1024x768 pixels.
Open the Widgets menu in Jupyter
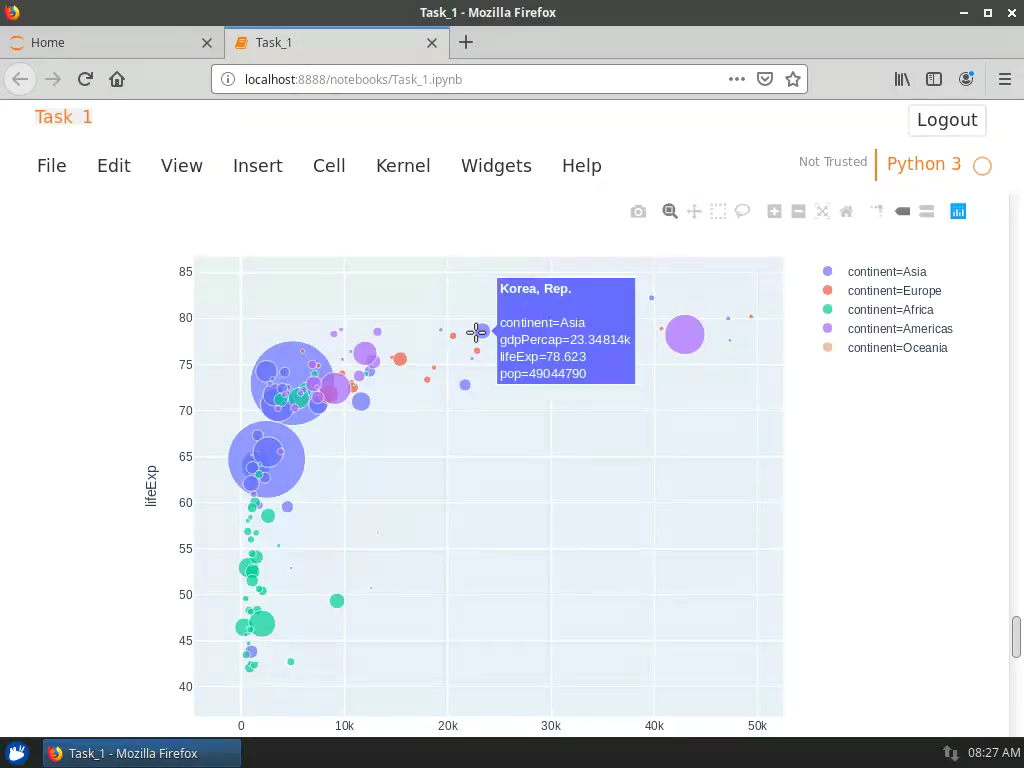(496, 166)
